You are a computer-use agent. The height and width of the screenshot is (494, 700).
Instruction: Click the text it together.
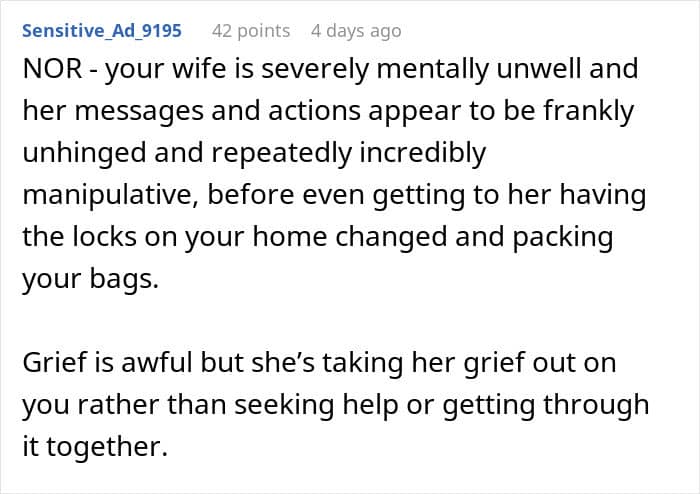point(95,446)
